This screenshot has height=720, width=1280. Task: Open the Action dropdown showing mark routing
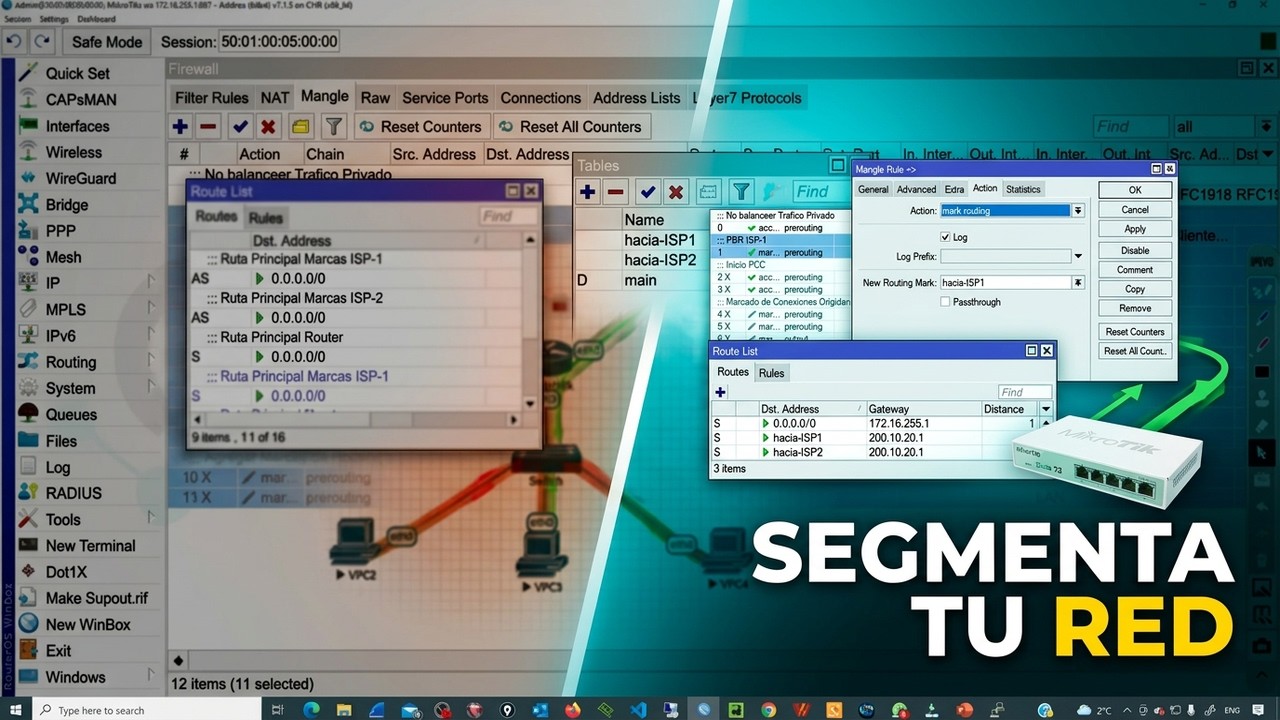pyautogui.click(x=1078, y=211)
